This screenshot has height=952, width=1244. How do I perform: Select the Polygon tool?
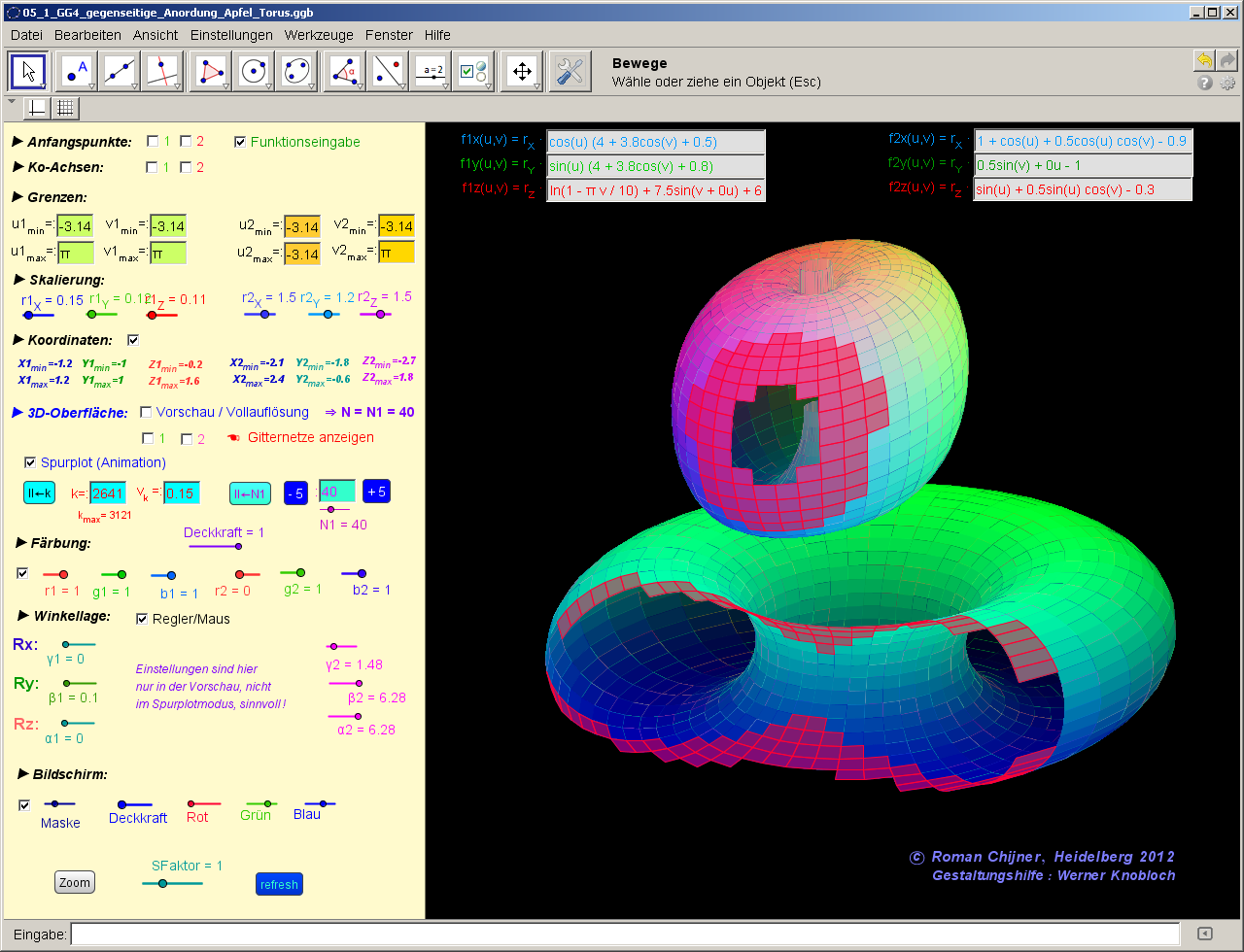point(211,72)
